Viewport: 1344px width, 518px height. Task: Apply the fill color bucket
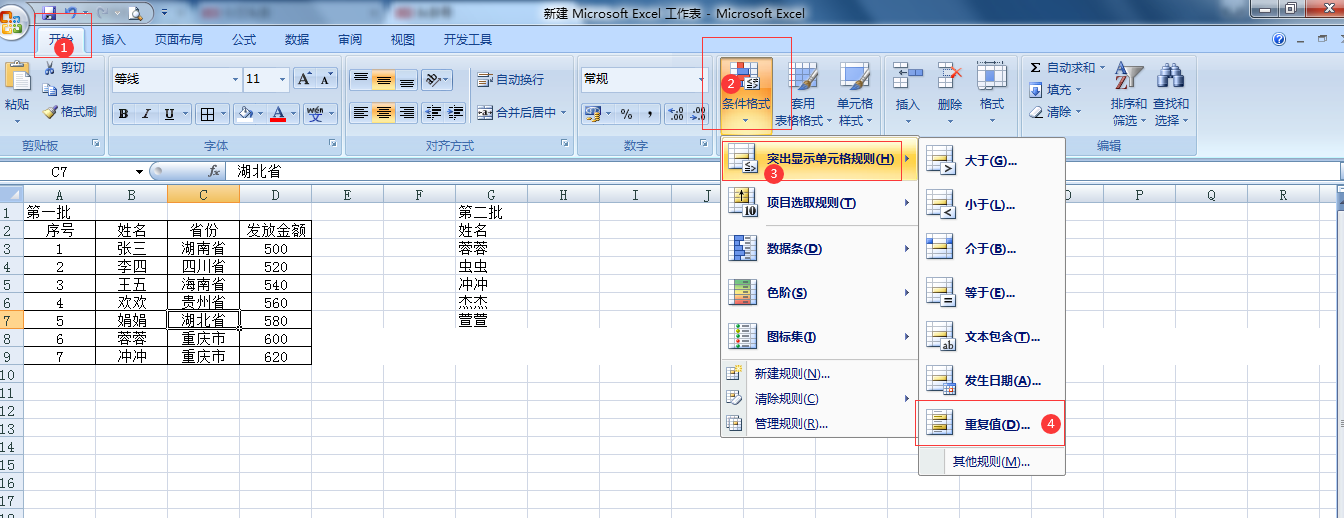[245, 113]
